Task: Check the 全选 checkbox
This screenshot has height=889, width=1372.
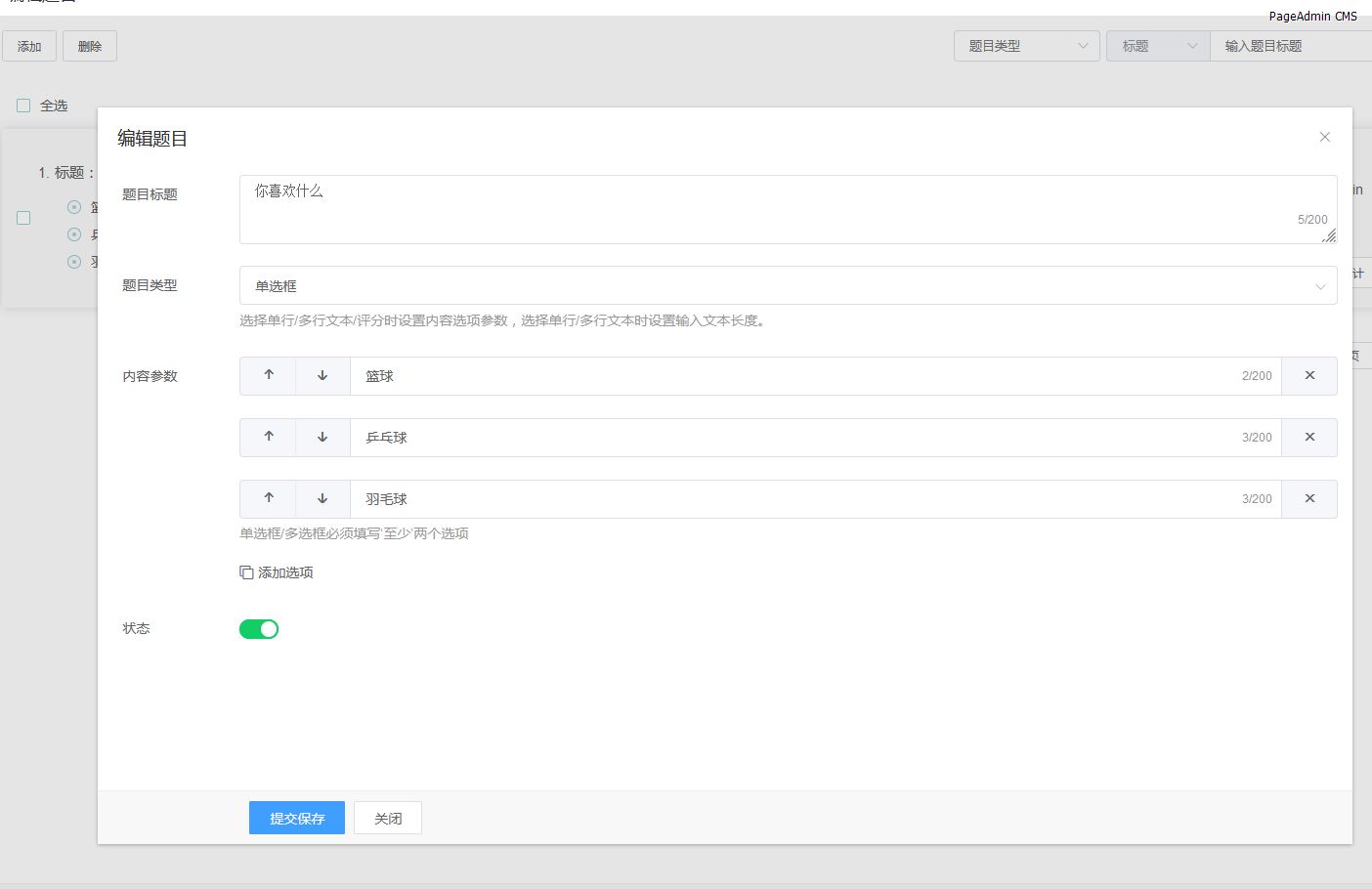Action: [x=23, y=106]
